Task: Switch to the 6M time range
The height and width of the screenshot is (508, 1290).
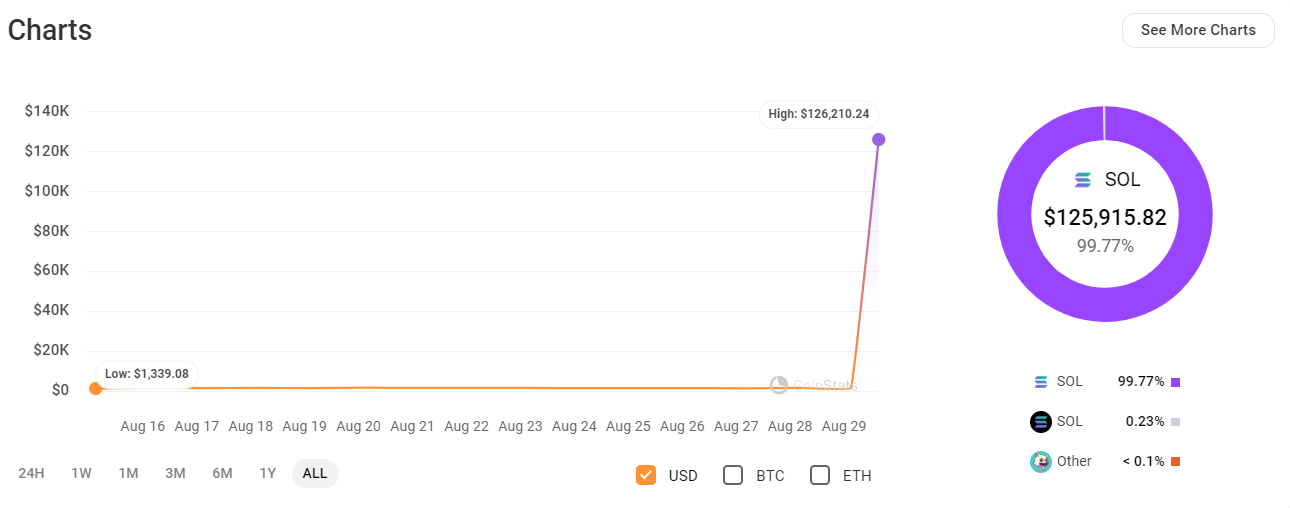Action: tap(222, 474)
